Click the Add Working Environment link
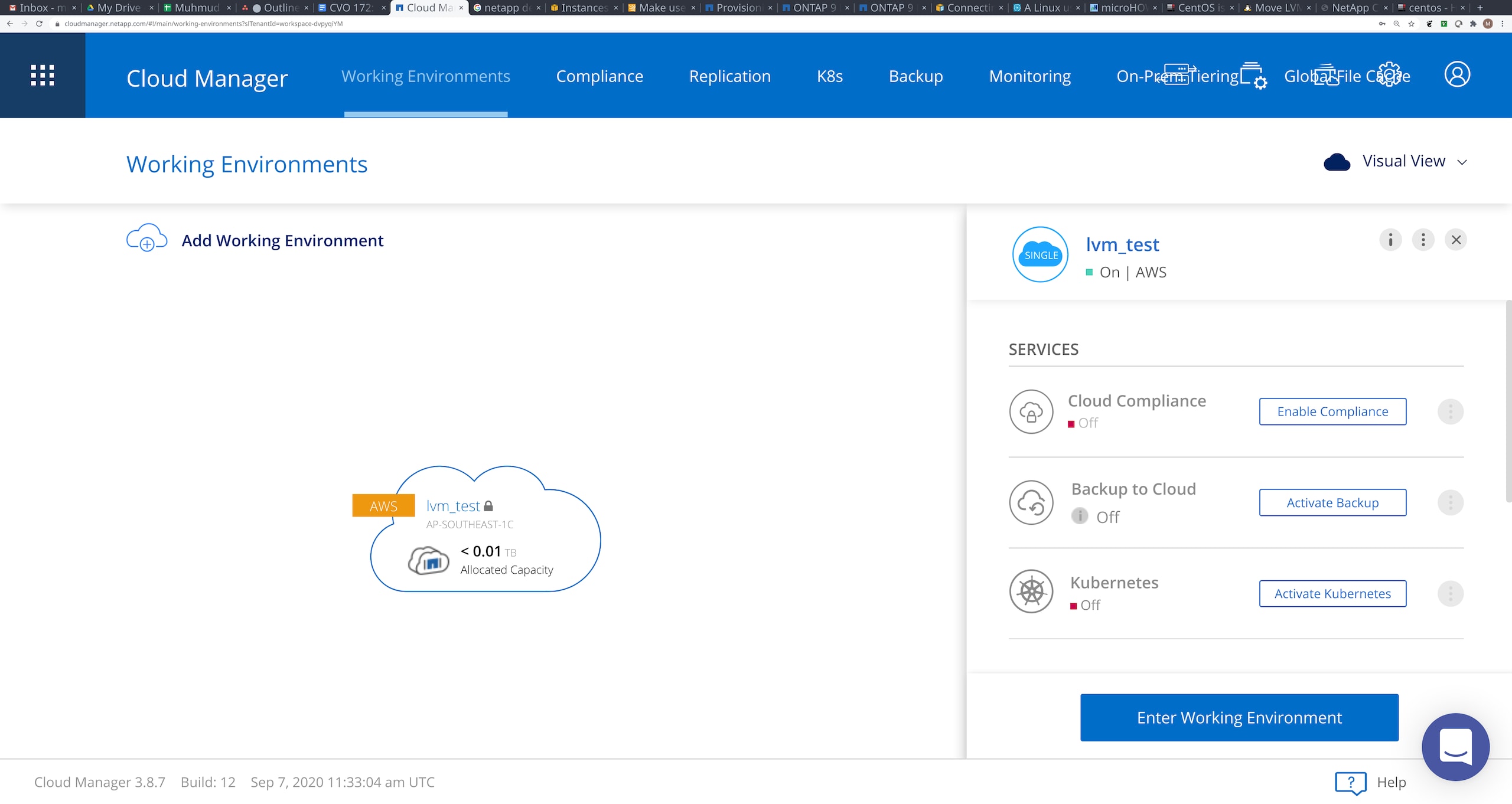This screenshot has height=804, width=1512. [282, 240]
